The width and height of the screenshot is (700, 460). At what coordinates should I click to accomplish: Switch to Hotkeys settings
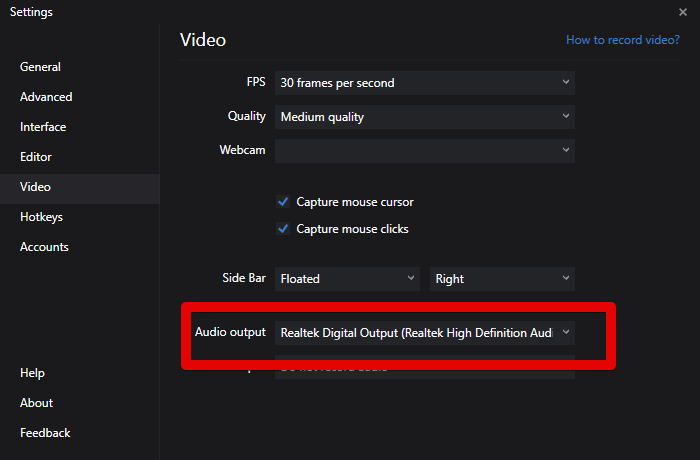tap(41, 217)
